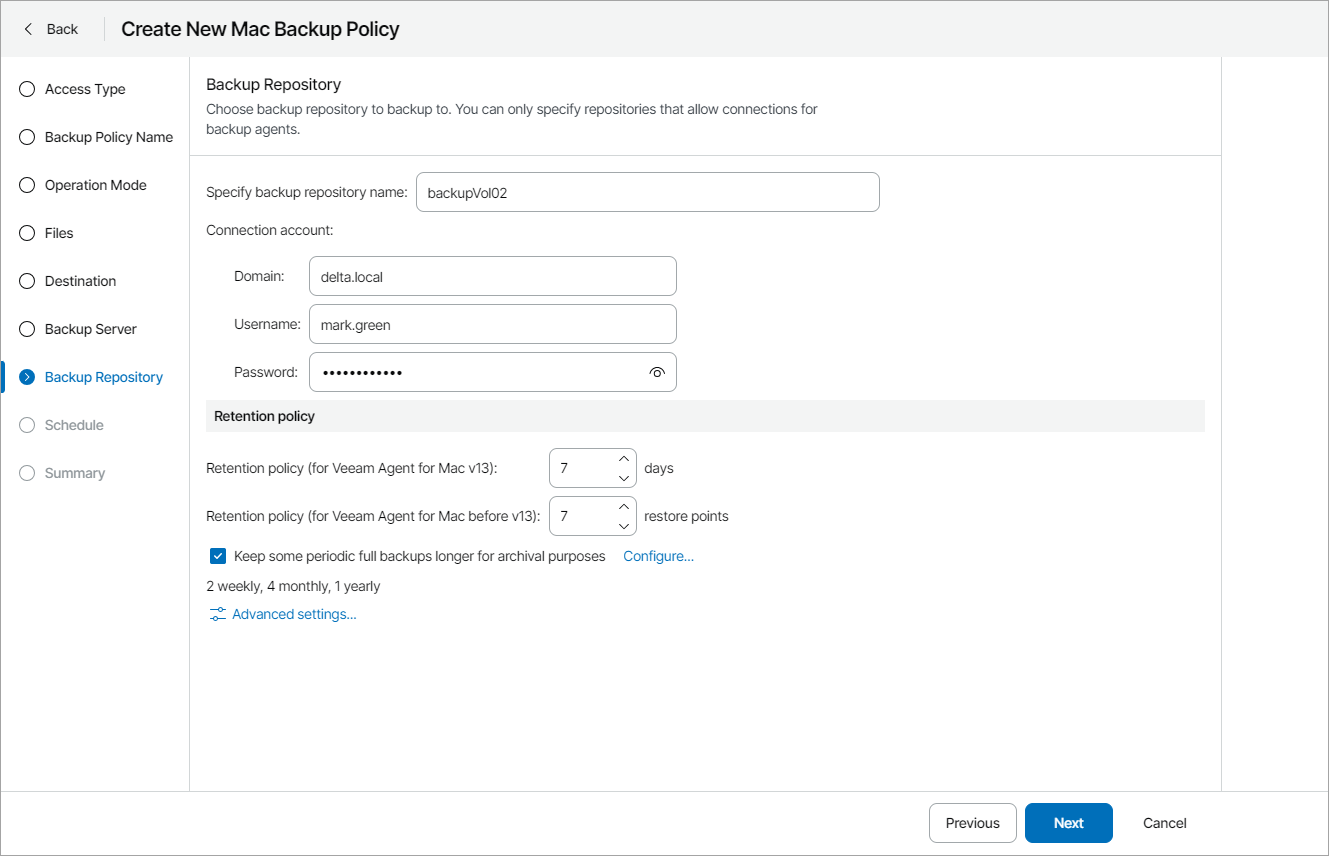Cancel the backup policy wizard
The height and width of the screenshot is (856, 1329).
point(1163,822)
